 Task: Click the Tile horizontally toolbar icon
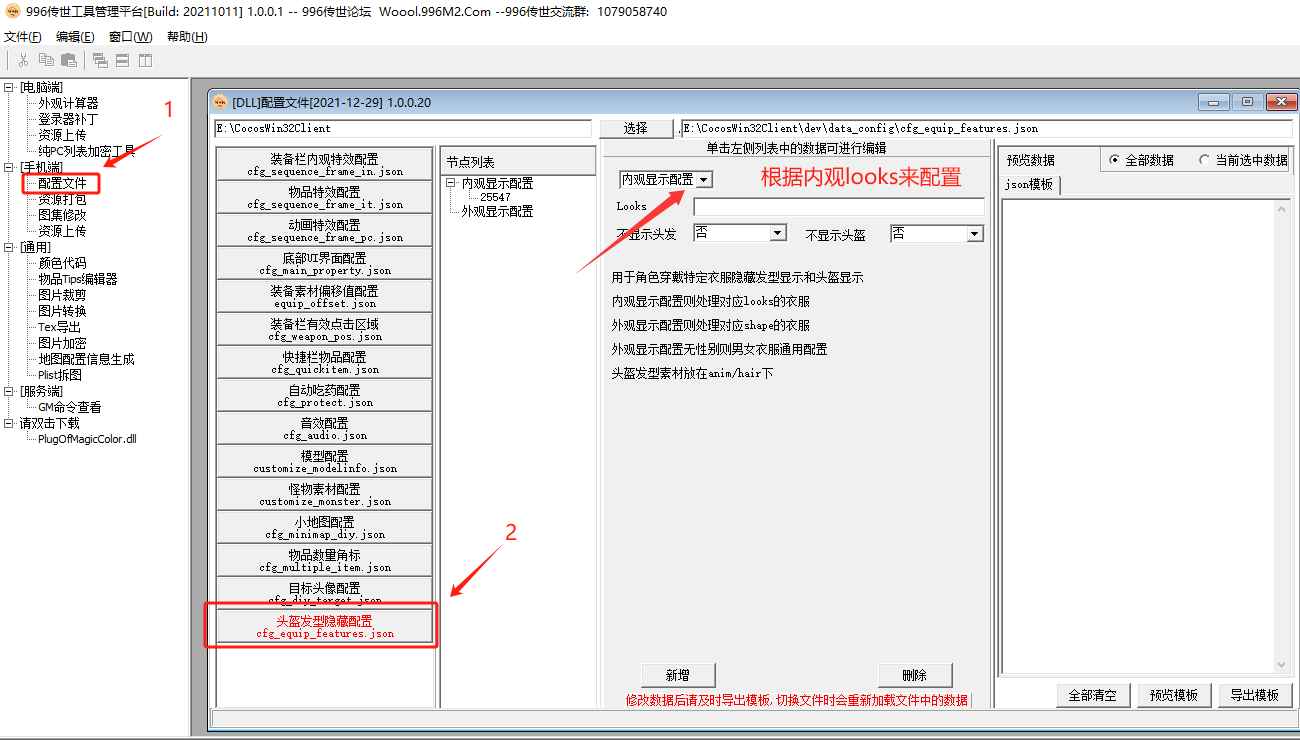click(122, 60)
